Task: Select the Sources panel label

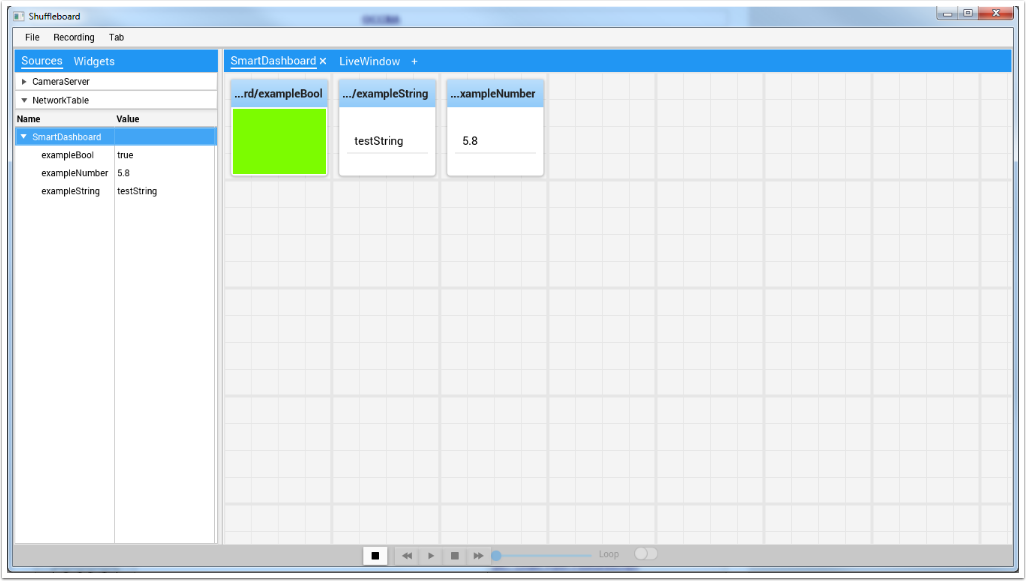Action: click(x=41, y=61)
